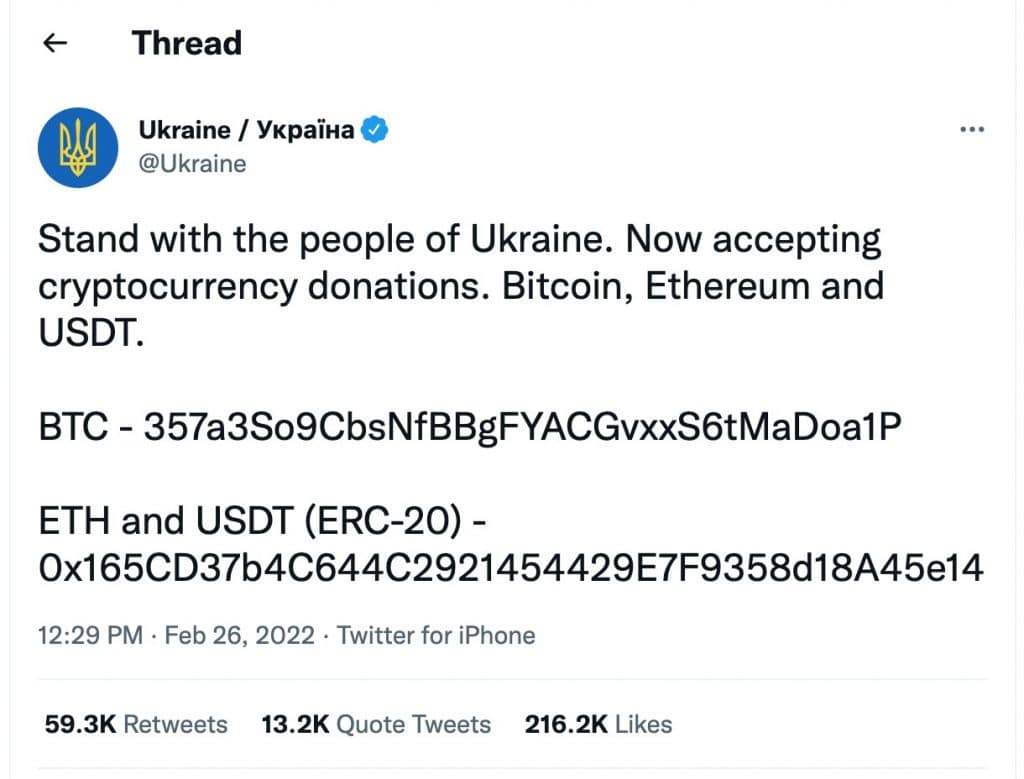1024x779 pixels.
Task: View the 13.2K Quote Tweets list
Action: [x=376, y=724]
